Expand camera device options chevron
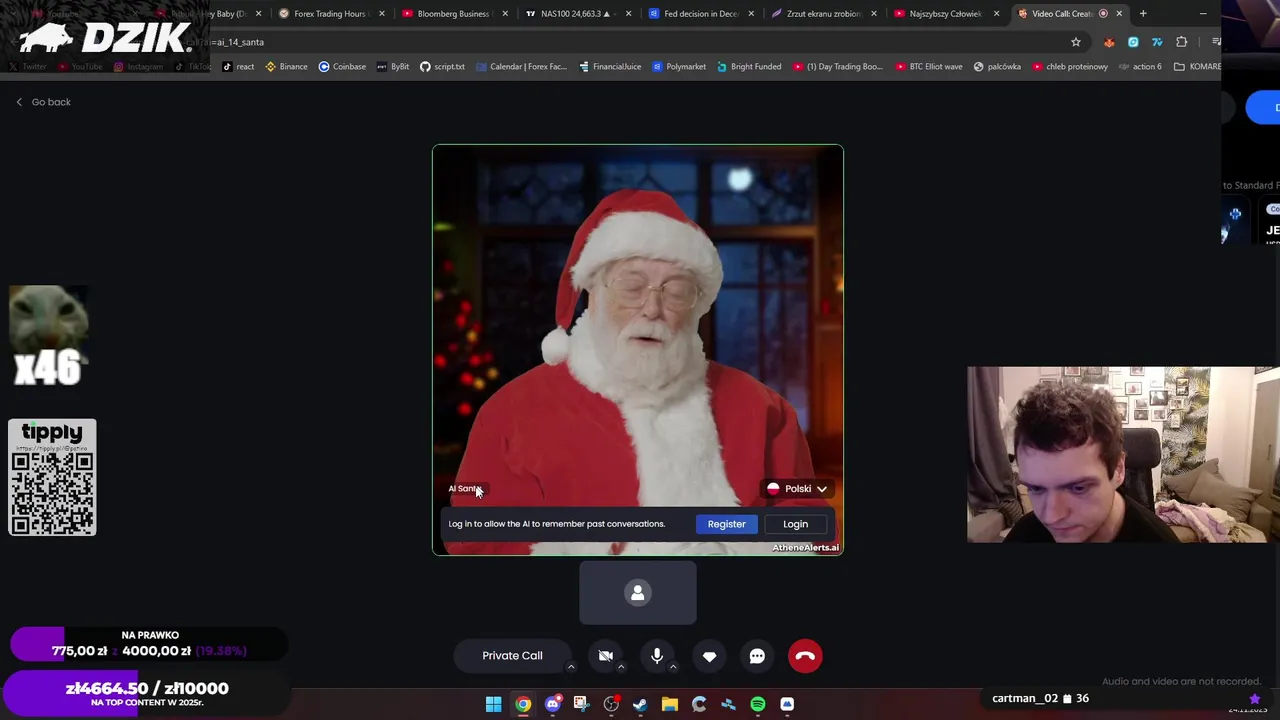This screenshot has height=720, width=1280. pyautogui.click(x=621, y=667)
